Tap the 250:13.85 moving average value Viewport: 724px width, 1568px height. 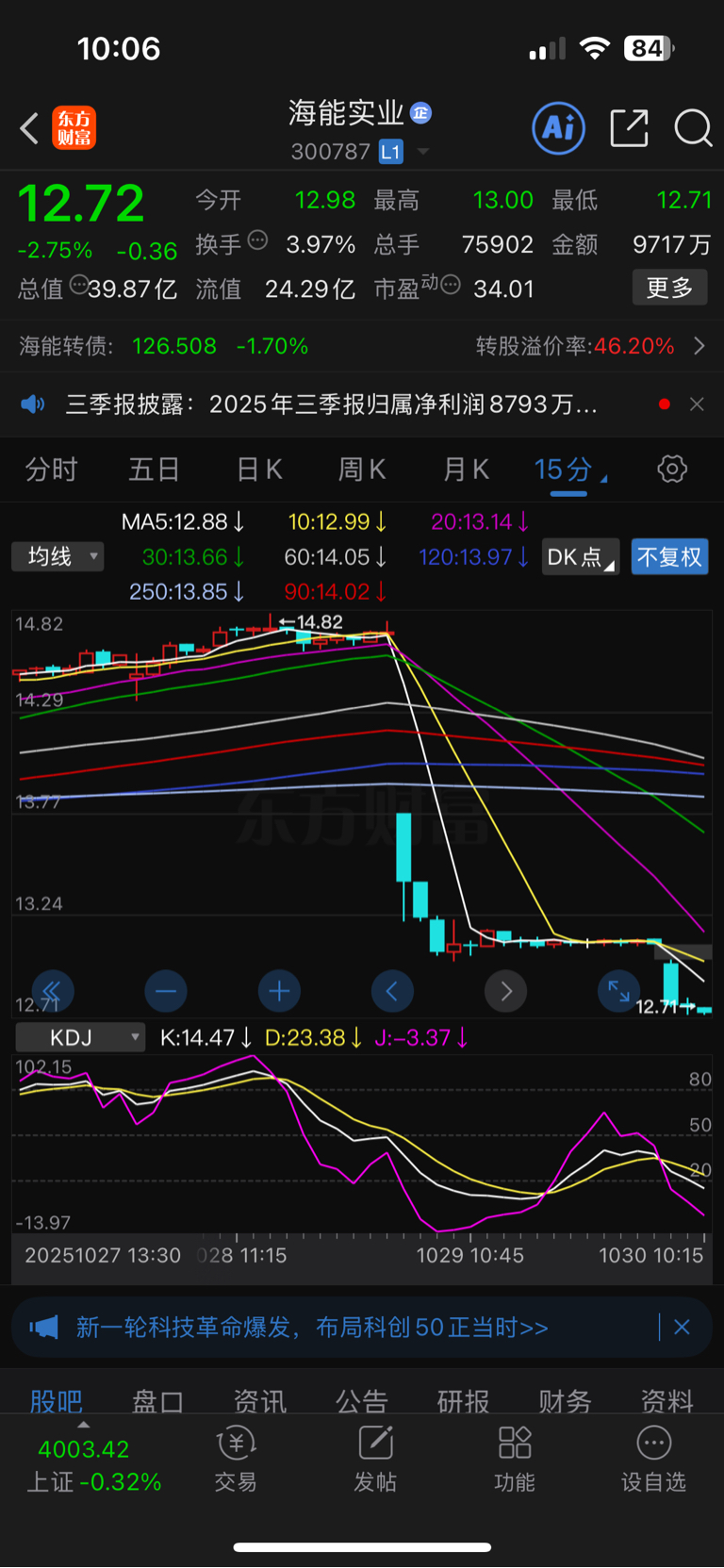pos(187,592)
